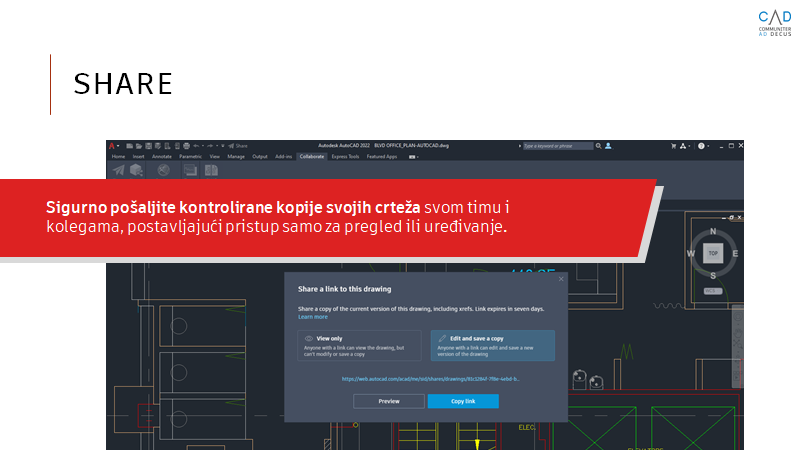Image resolution: width=800 pixels, height=450 pixels.
Task: Click the Traces ribbon icon
Action: click(190, 170)
